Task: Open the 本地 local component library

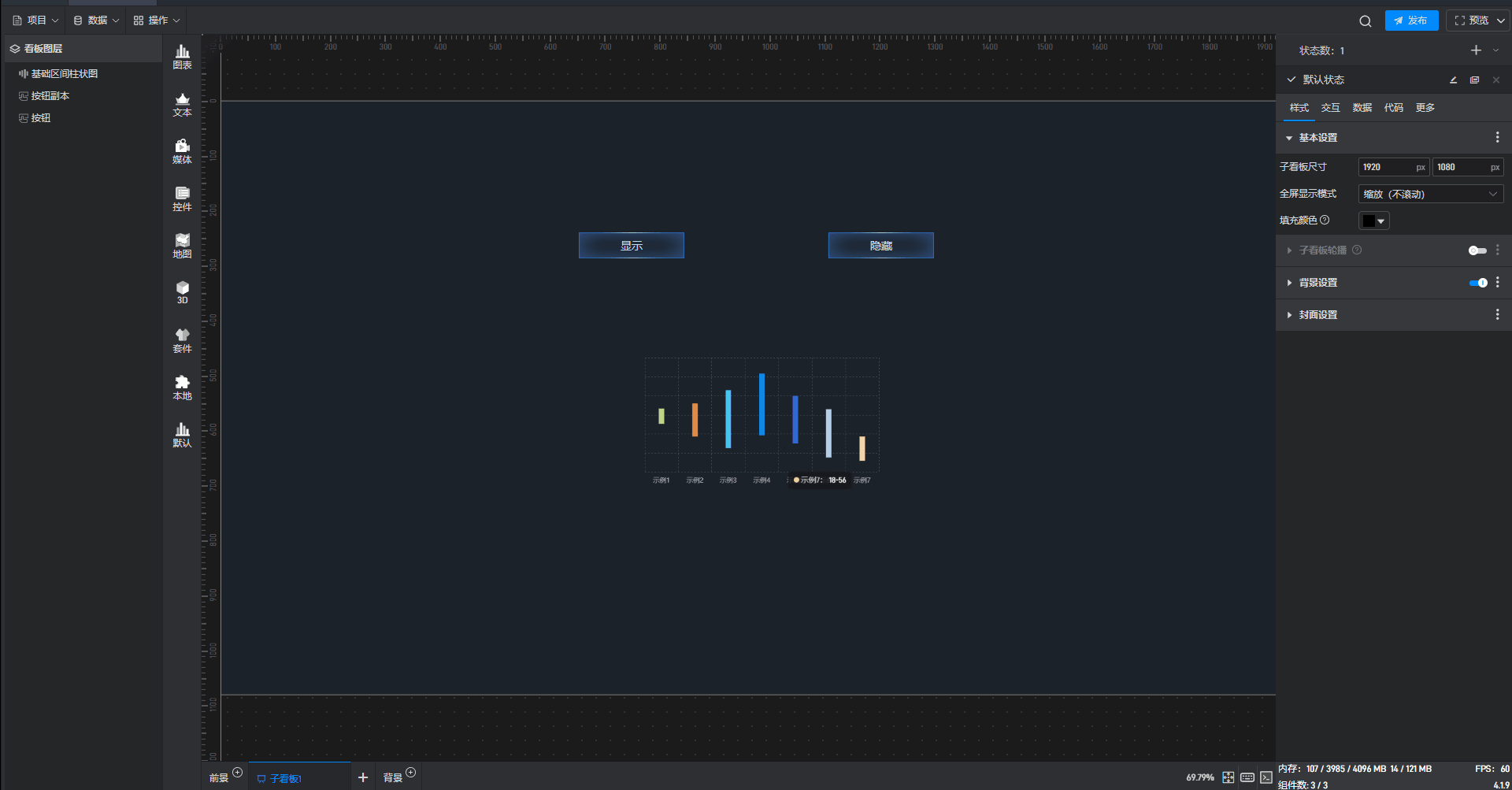Action: point(182,388)
